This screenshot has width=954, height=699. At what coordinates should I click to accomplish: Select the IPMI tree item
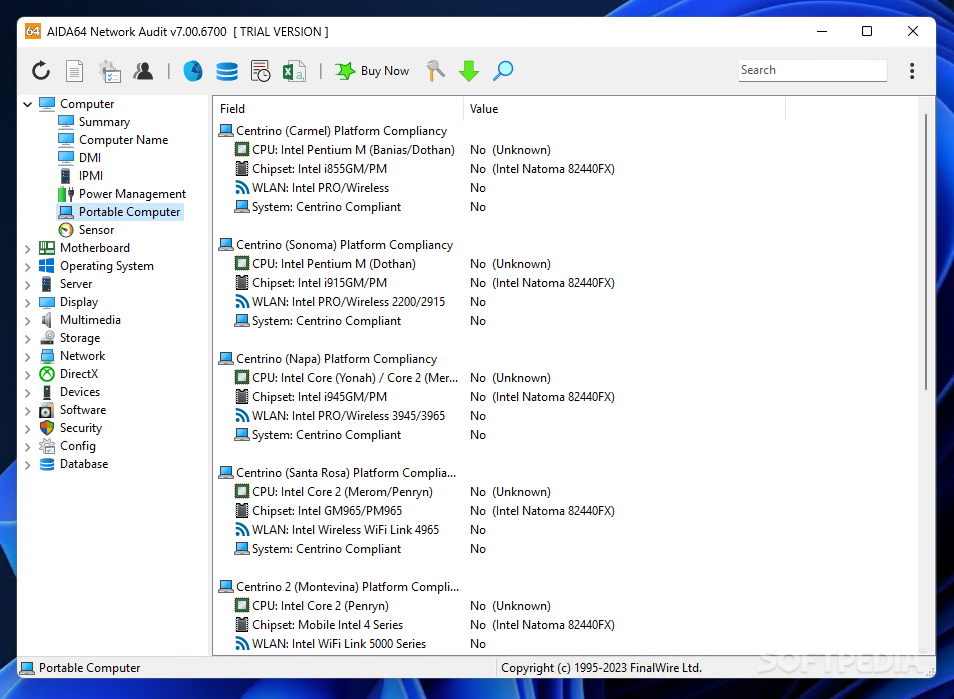point(91,176)
